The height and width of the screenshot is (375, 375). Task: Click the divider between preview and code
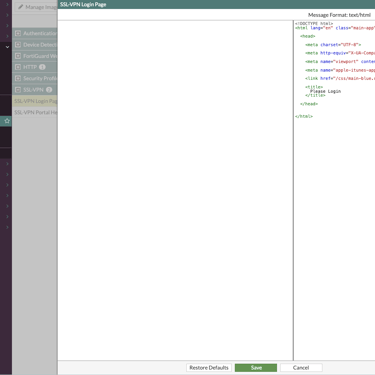[293, 190]
